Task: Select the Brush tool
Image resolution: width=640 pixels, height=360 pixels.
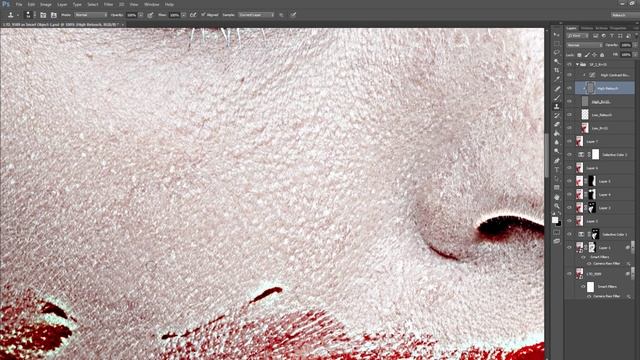Action: click(x=557, y=98)
